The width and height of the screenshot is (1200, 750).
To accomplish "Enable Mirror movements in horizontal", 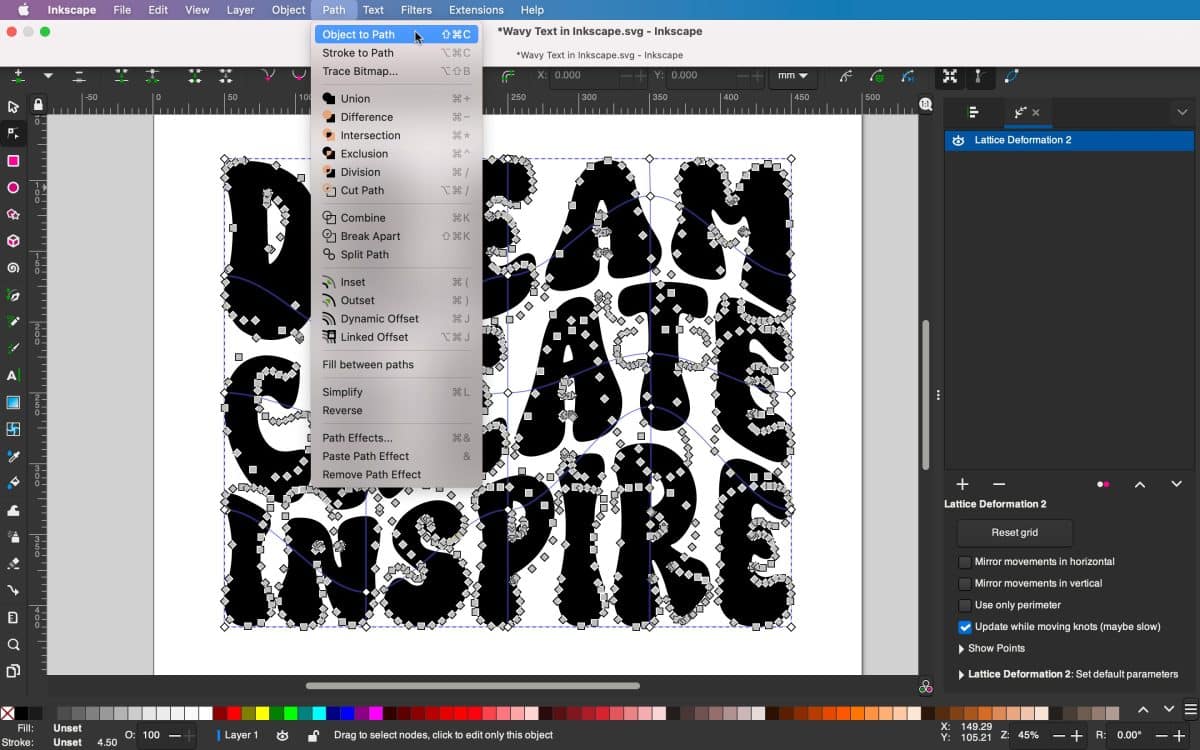I will click(x=965, y=562).
